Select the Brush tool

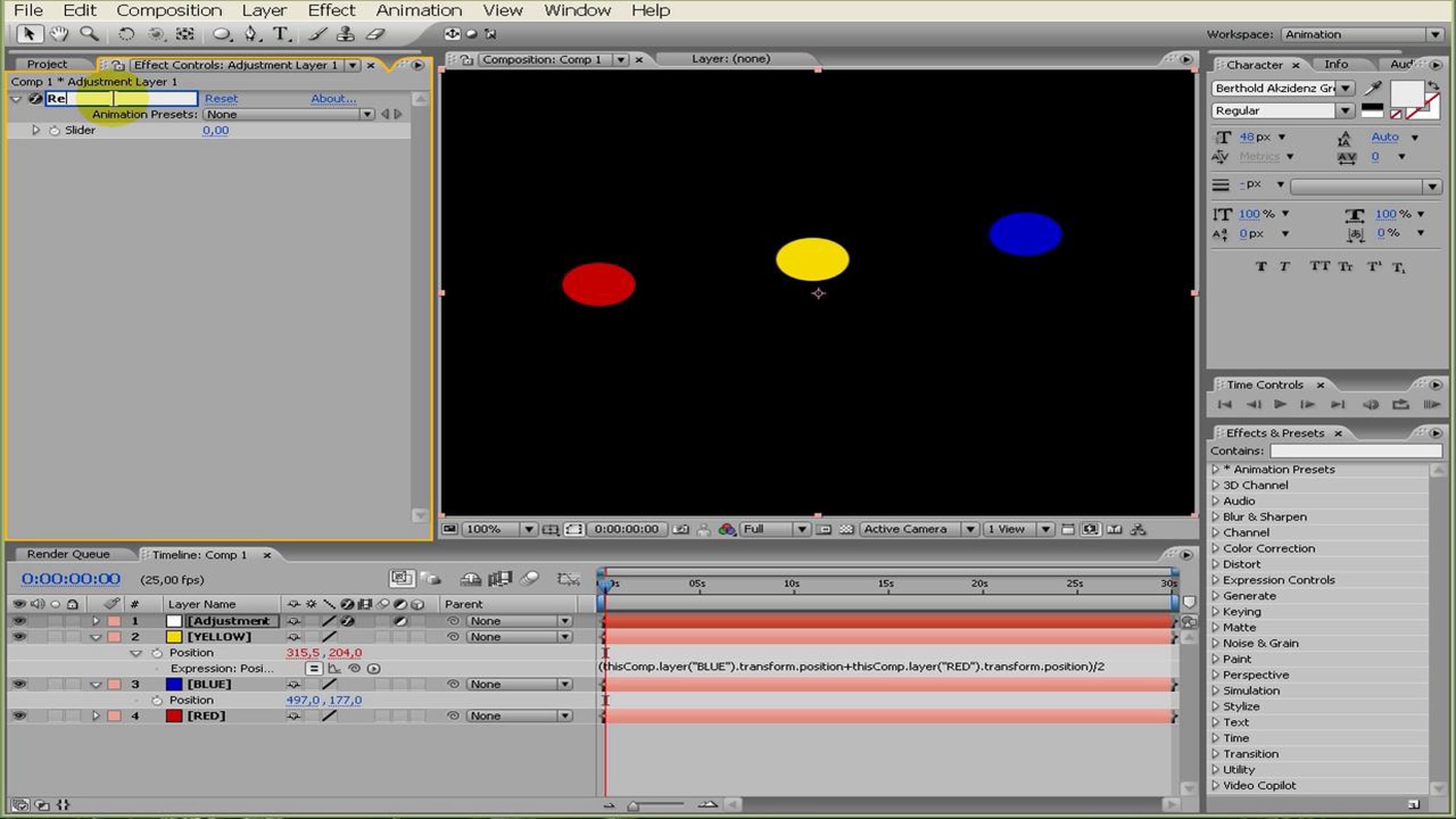(x=317, y=34)
